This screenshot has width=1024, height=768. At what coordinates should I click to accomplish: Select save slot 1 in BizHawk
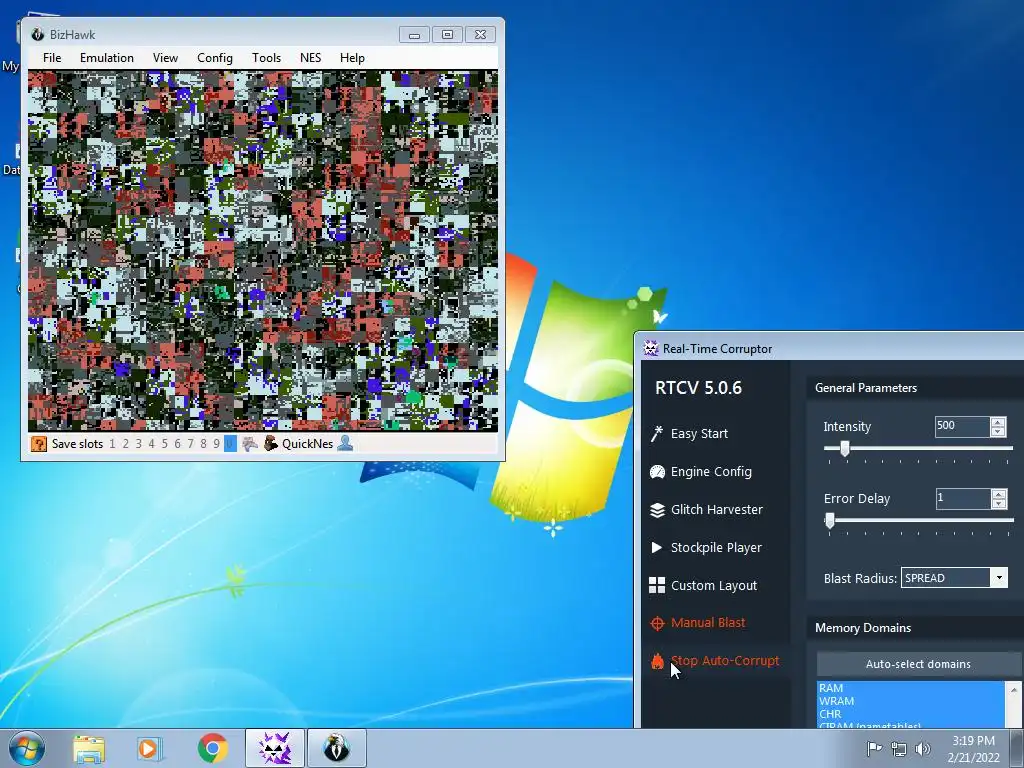[112, 443]
